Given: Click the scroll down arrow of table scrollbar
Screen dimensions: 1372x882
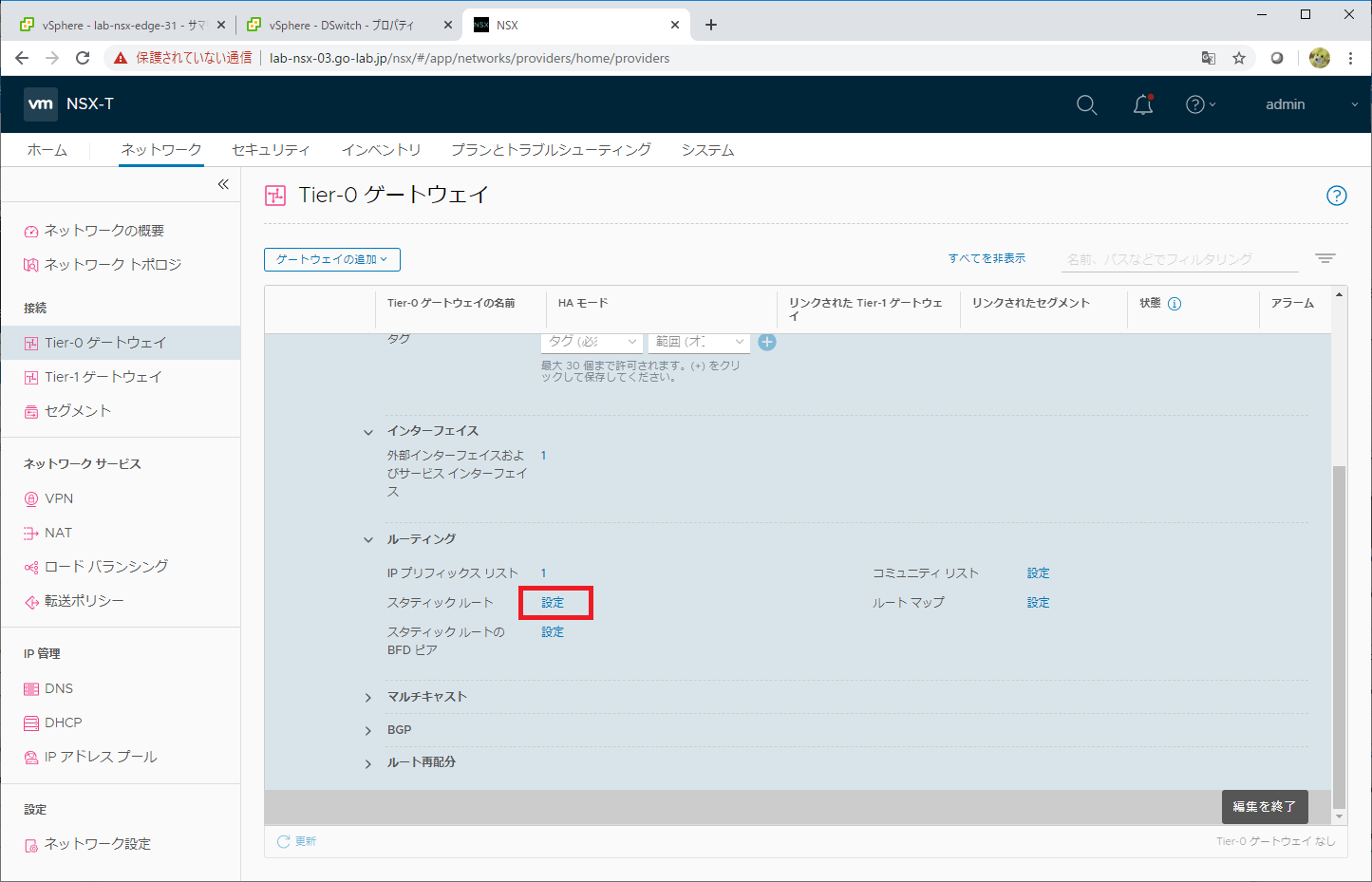Looking at the screenshot, I should coord(1339,816).
